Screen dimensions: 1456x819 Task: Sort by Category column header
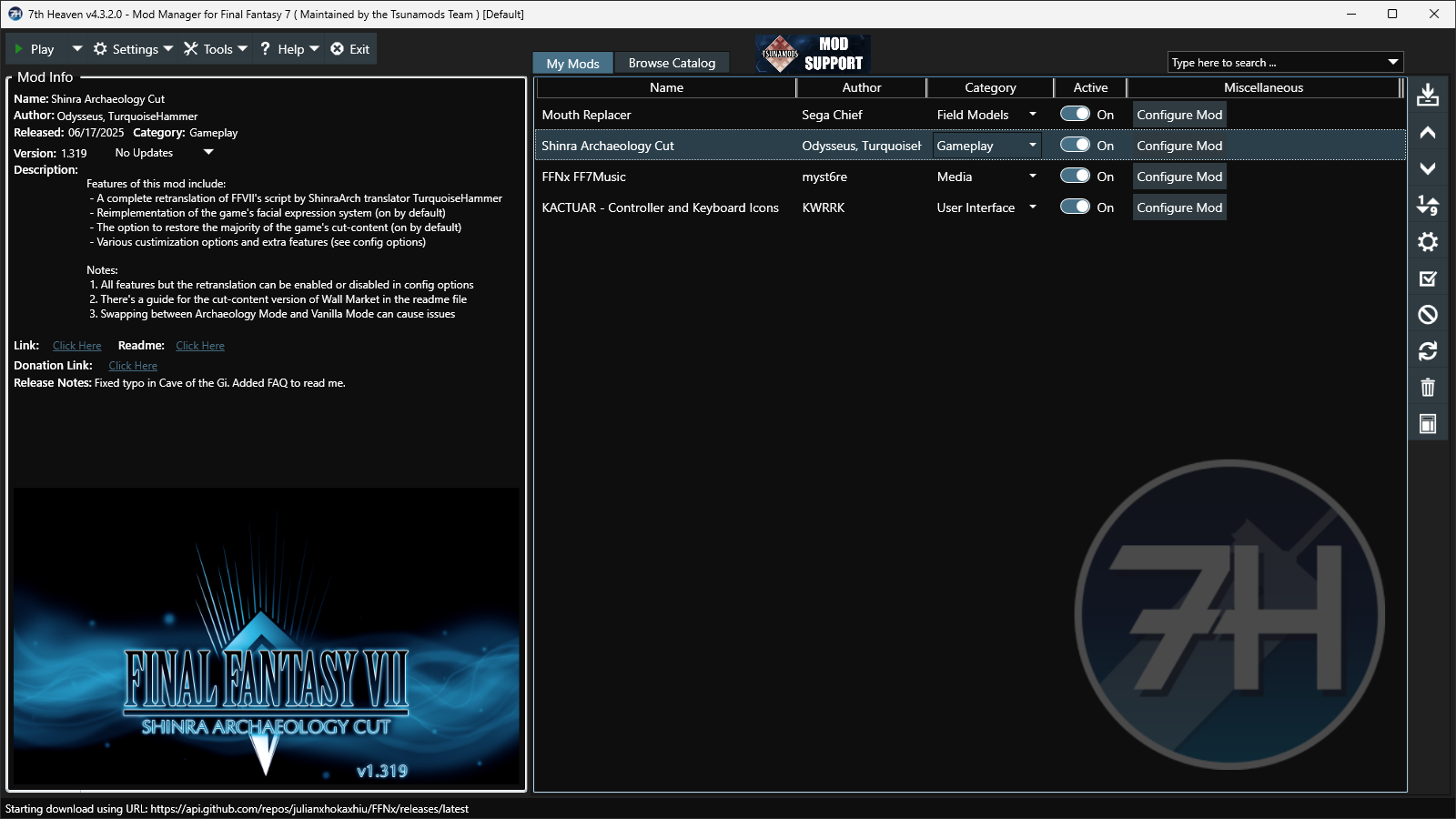tap(990, 87)
